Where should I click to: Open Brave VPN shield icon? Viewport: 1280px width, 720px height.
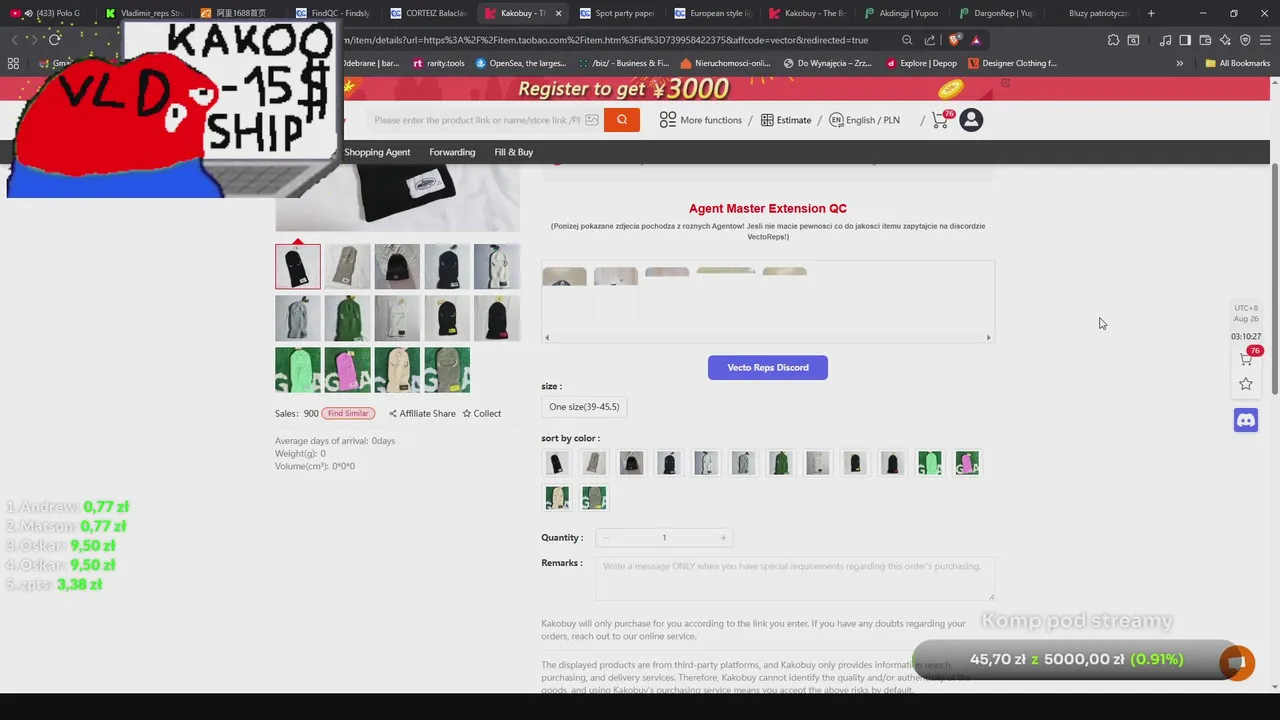coord(1245,40)
